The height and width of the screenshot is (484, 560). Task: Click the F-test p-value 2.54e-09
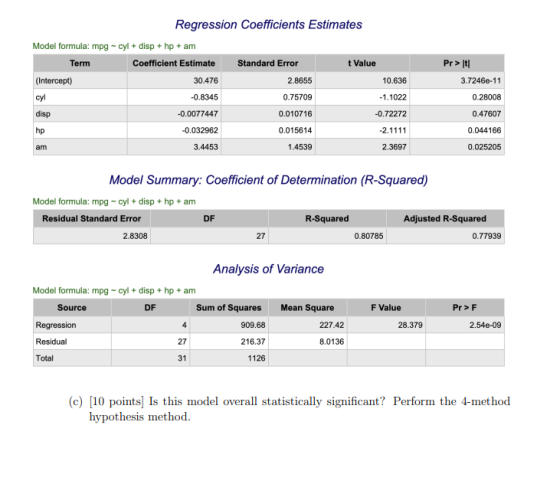485,325
